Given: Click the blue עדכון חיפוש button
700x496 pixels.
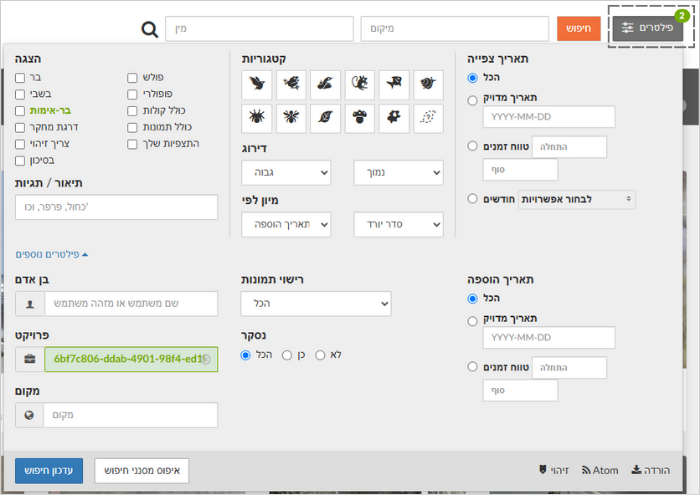Looking at the screenshot, I should 49,471.
